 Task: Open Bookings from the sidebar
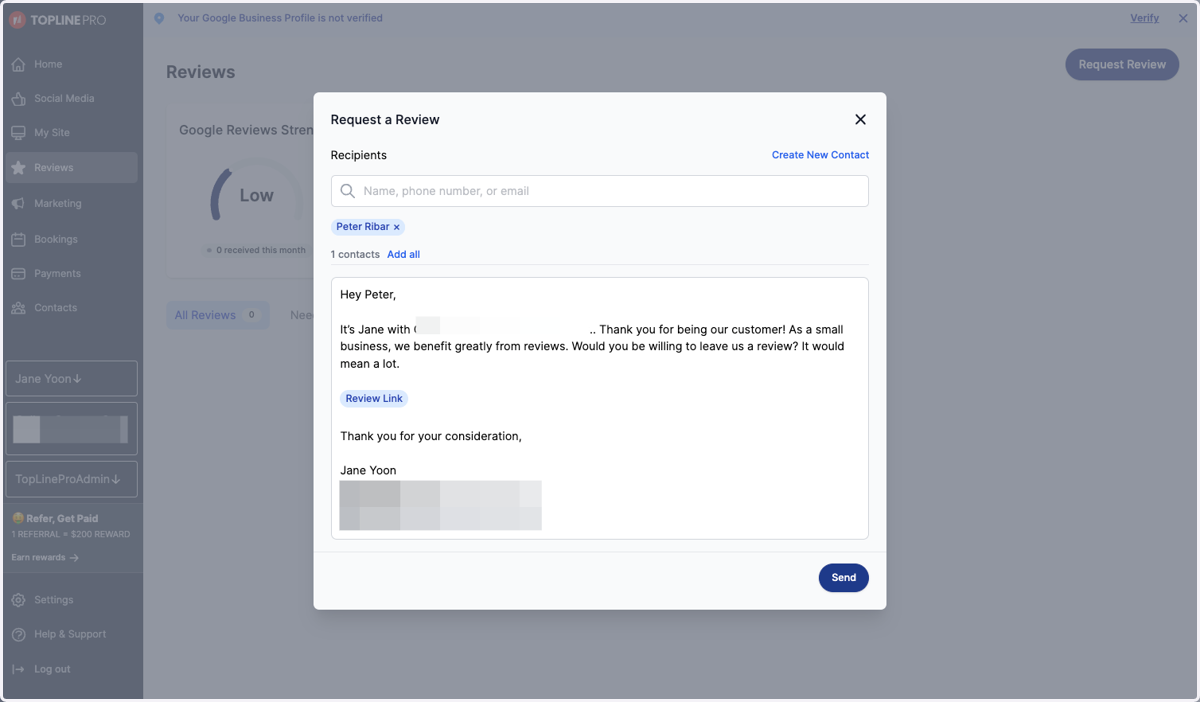pyautogui.click(x=71, y=239)
